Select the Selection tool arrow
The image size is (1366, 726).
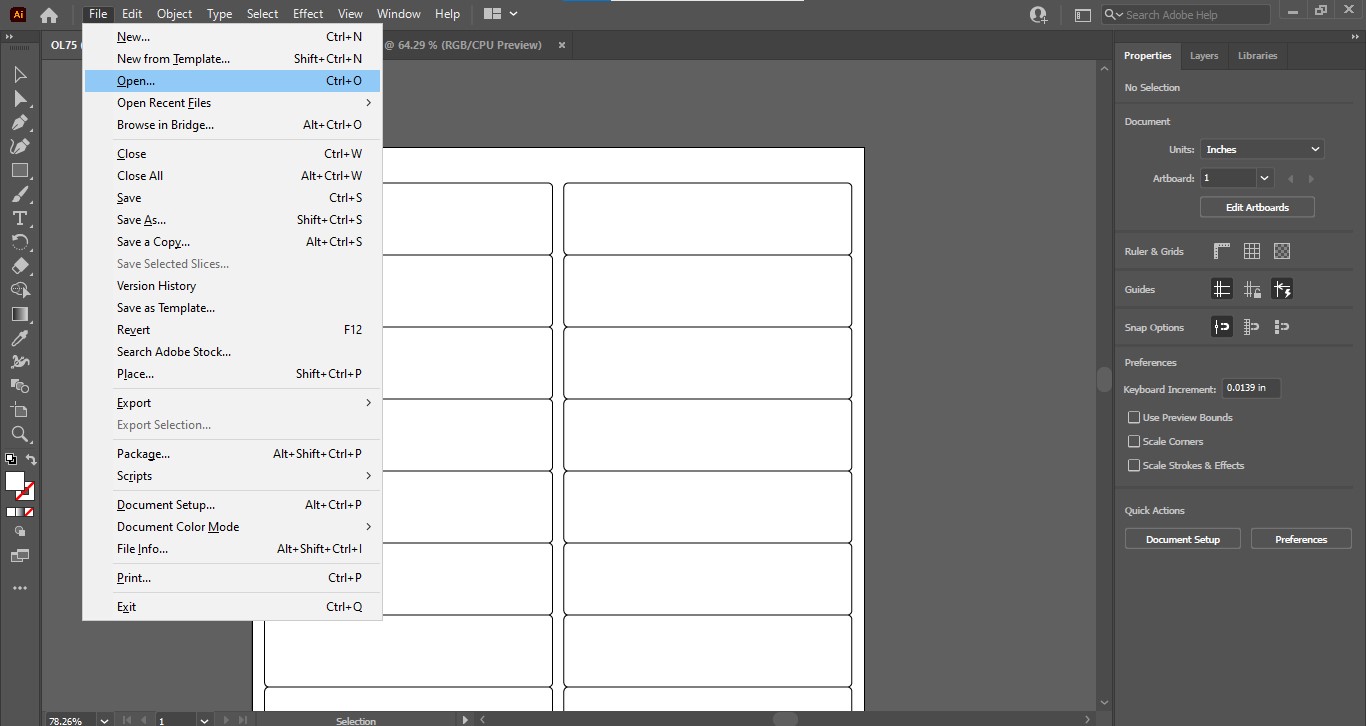point(20,74)
